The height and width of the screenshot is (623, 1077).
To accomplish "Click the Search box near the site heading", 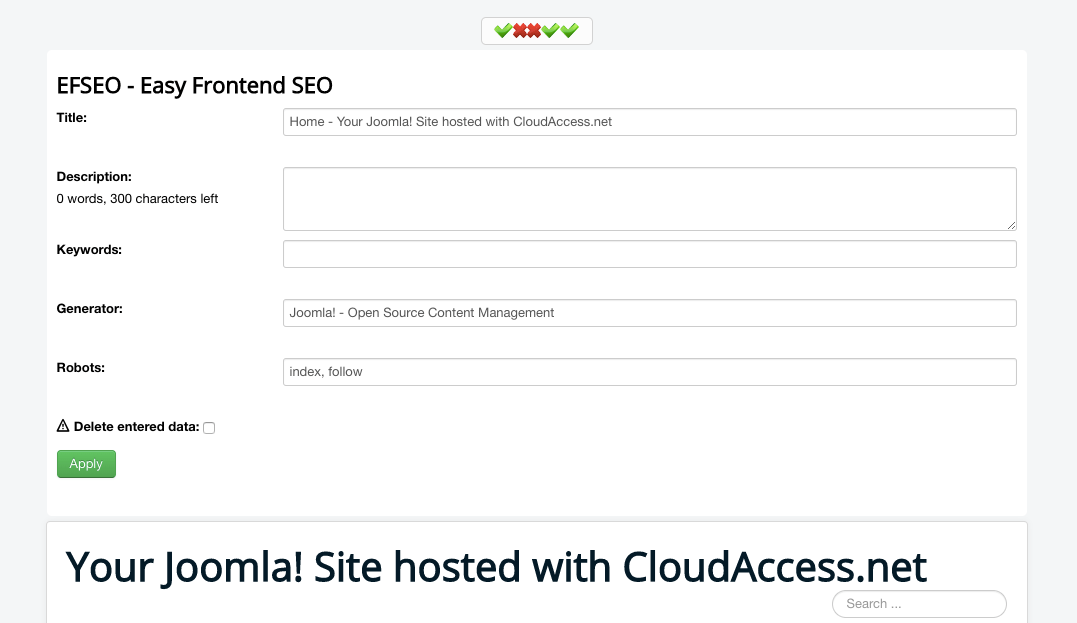I will [919, 604].
